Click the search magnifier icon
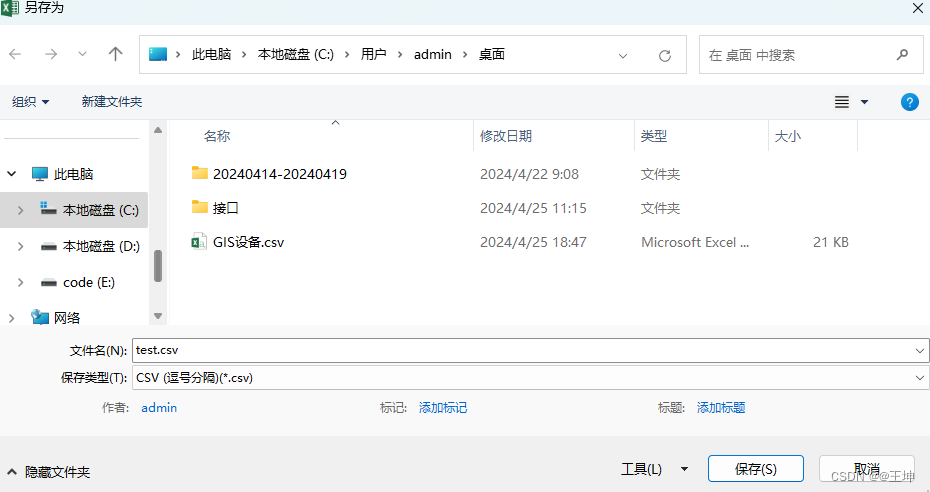 (902, 55)
